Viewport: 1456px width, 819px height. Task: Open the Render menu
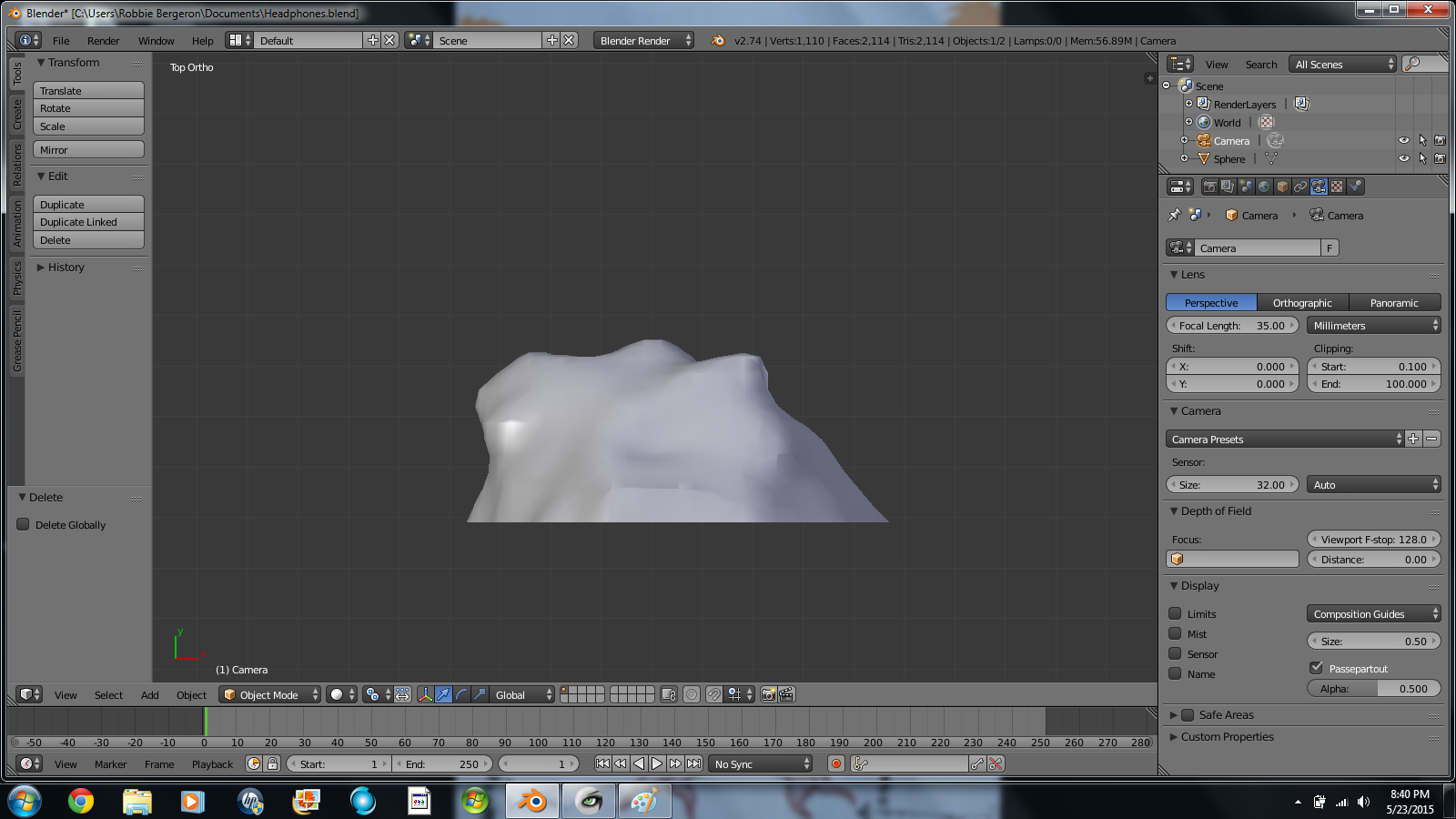(103, 41)
